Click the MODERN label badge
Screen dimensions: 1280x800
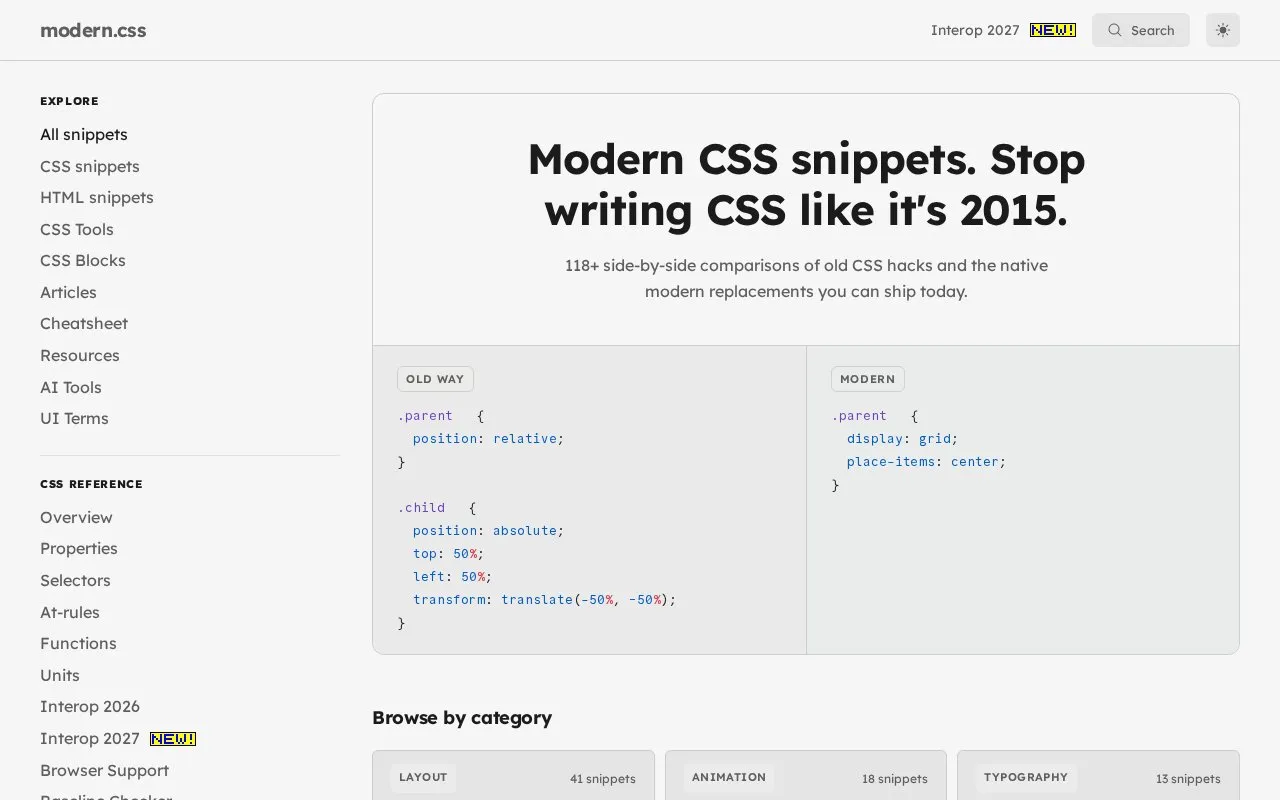click(868, 379)
